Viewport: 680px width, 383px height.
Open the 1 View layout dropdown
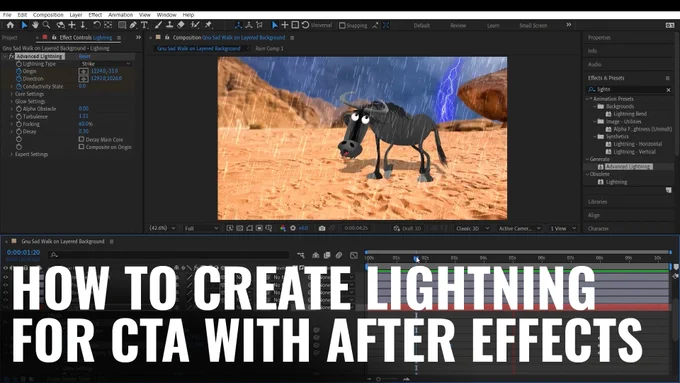563,228
